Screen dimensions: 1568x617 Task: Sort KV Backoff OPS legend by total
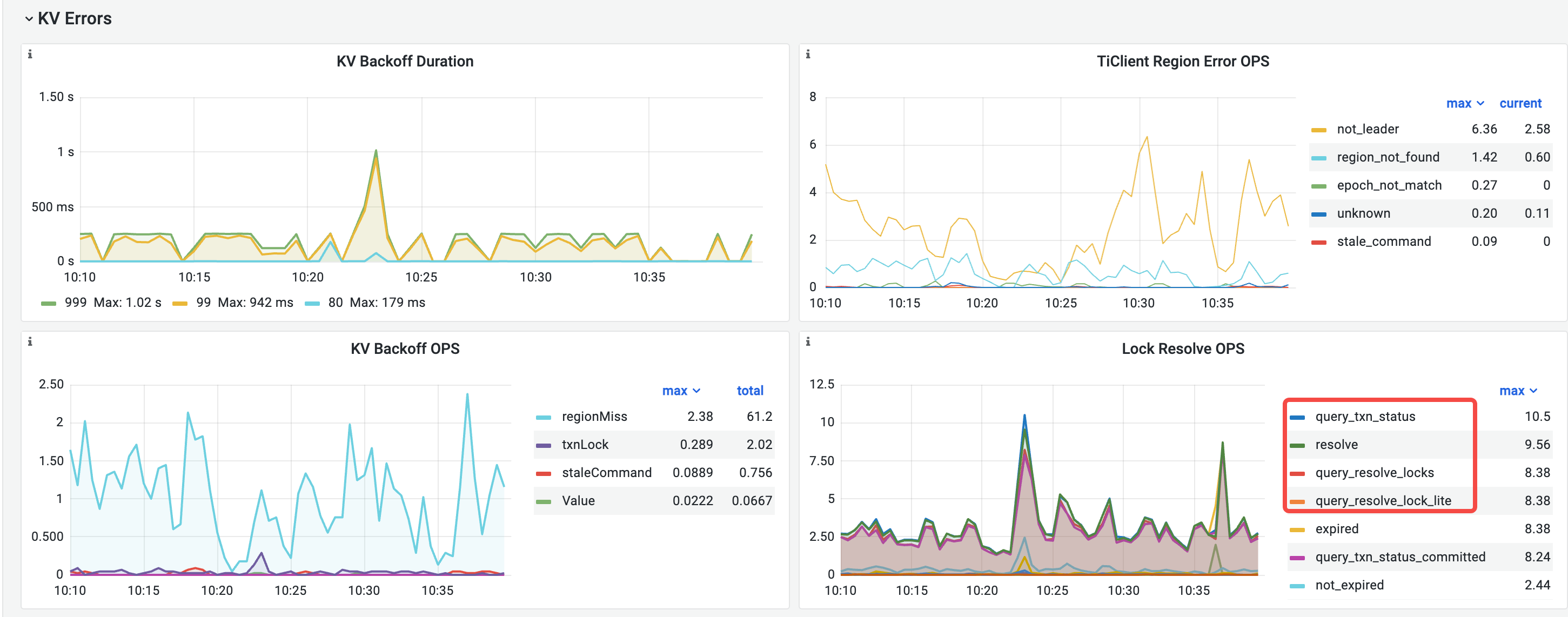point(749,391)
